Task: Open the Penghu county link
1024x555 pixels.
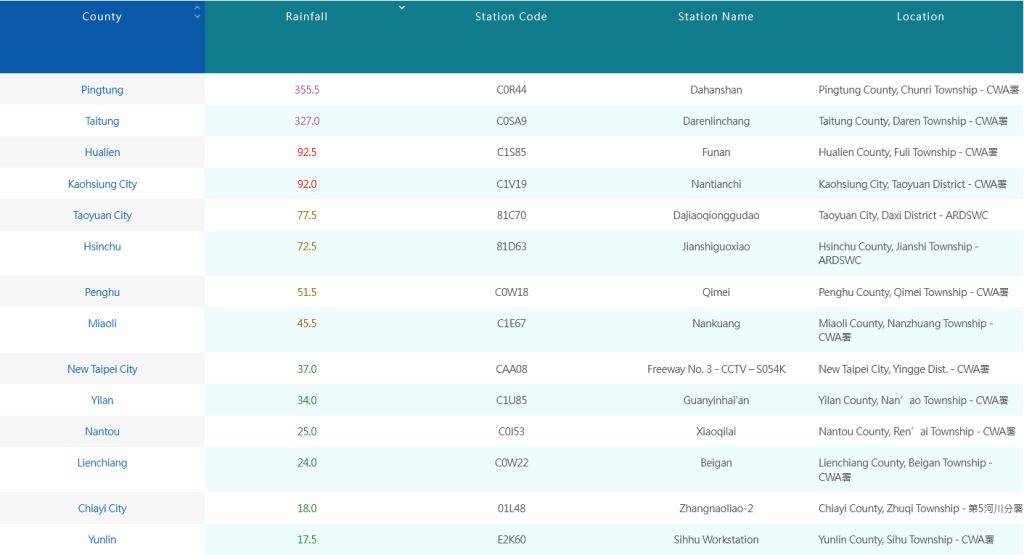Action: tap(102, 293)
